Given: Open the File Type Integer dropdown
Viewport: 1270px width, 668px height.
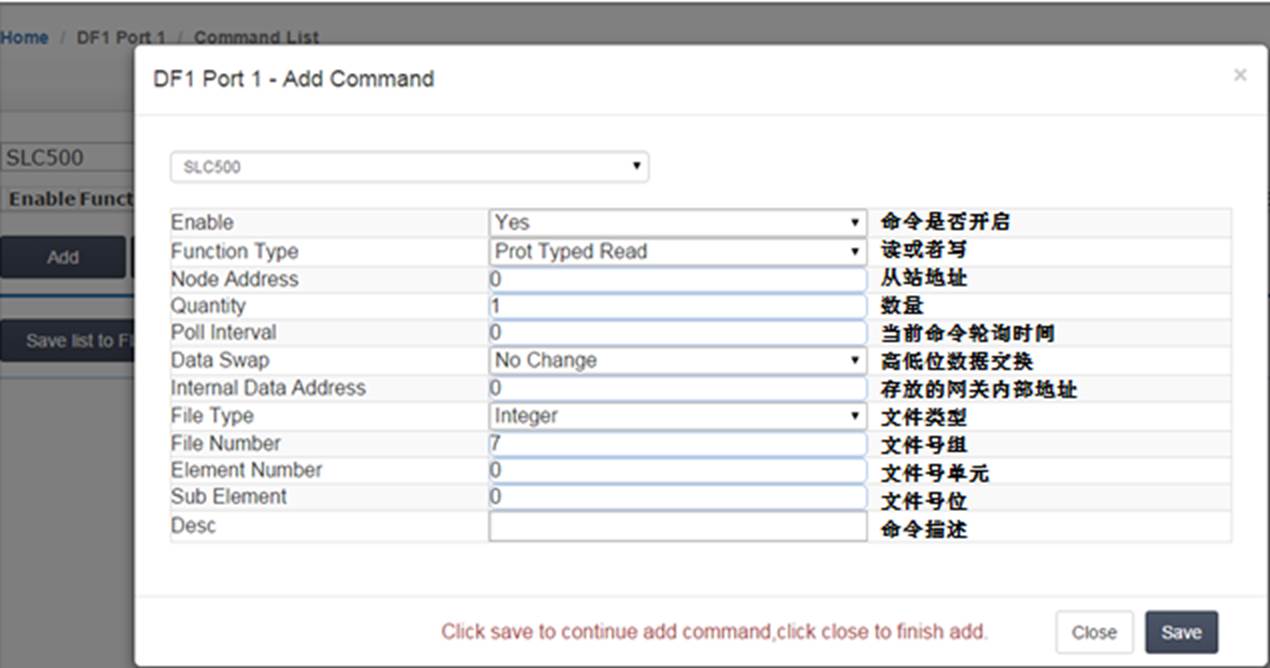Looking at the screenshot, I should tap(678, 416).
